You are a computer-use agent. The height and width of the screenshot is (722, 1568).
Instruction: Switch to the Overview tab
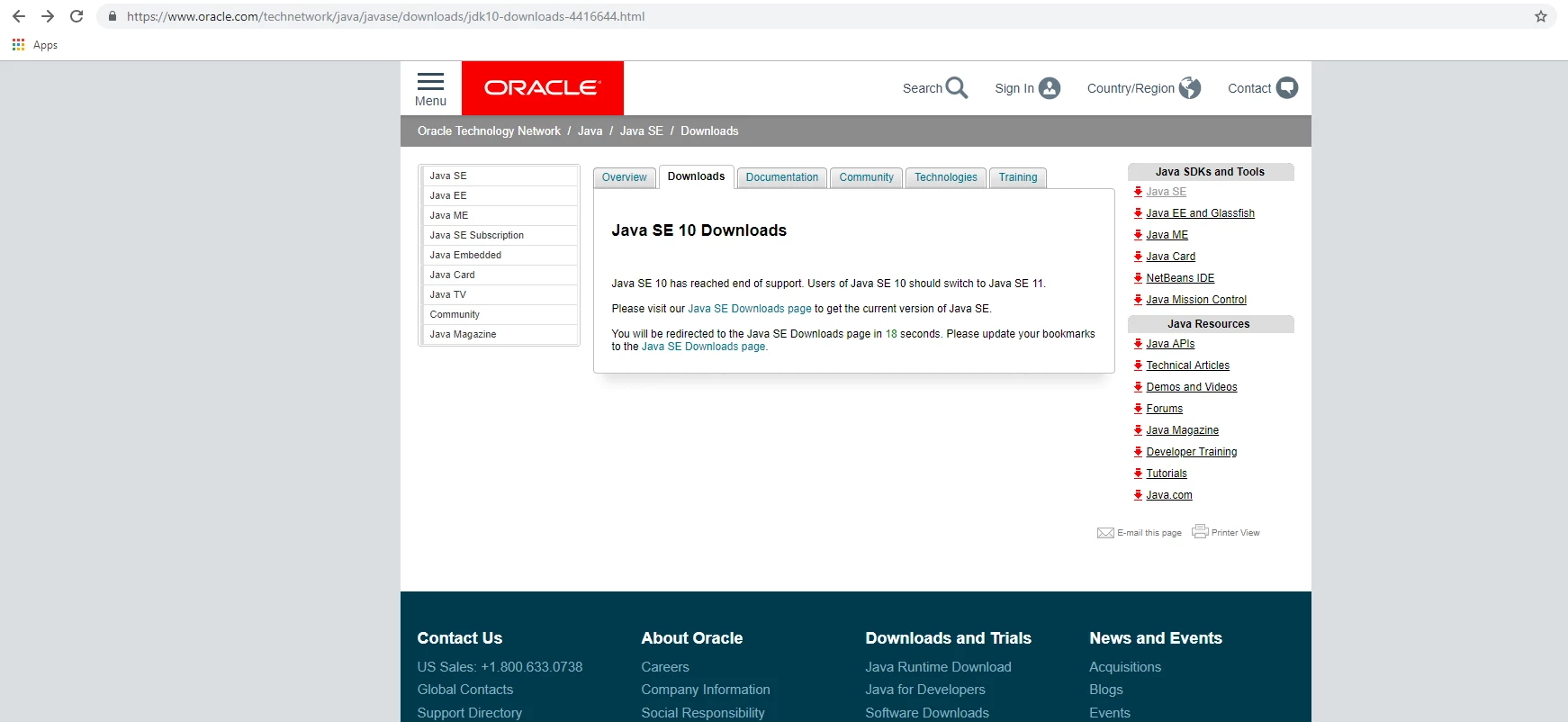624,177
